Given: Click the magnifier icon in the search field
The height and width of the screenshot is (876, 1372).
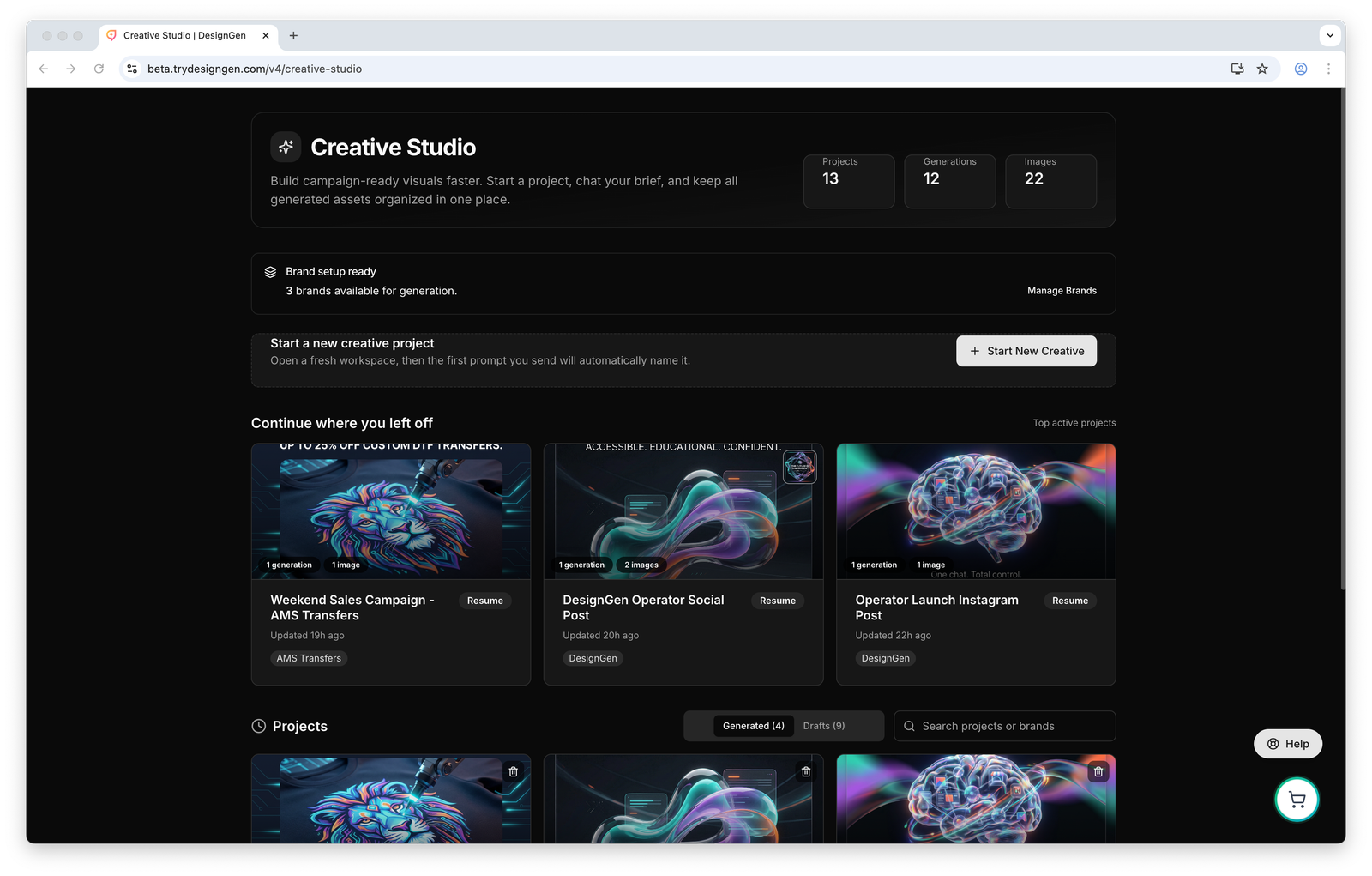Looking at the screenshot, I should 909,726.
